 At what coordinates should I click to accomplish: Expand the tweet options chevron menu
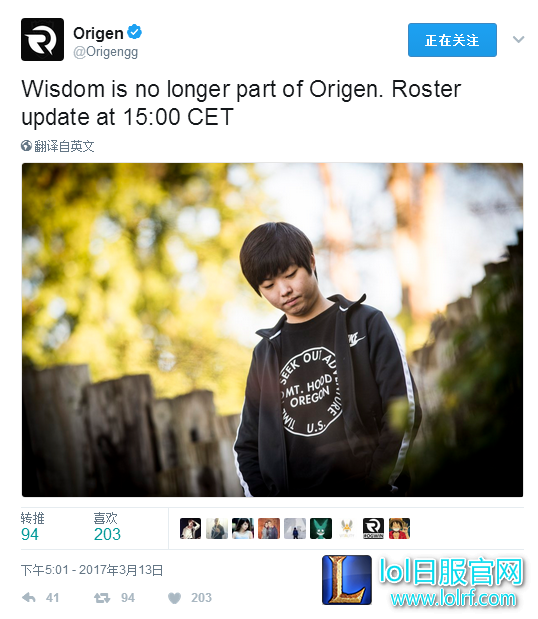(518, 39)
